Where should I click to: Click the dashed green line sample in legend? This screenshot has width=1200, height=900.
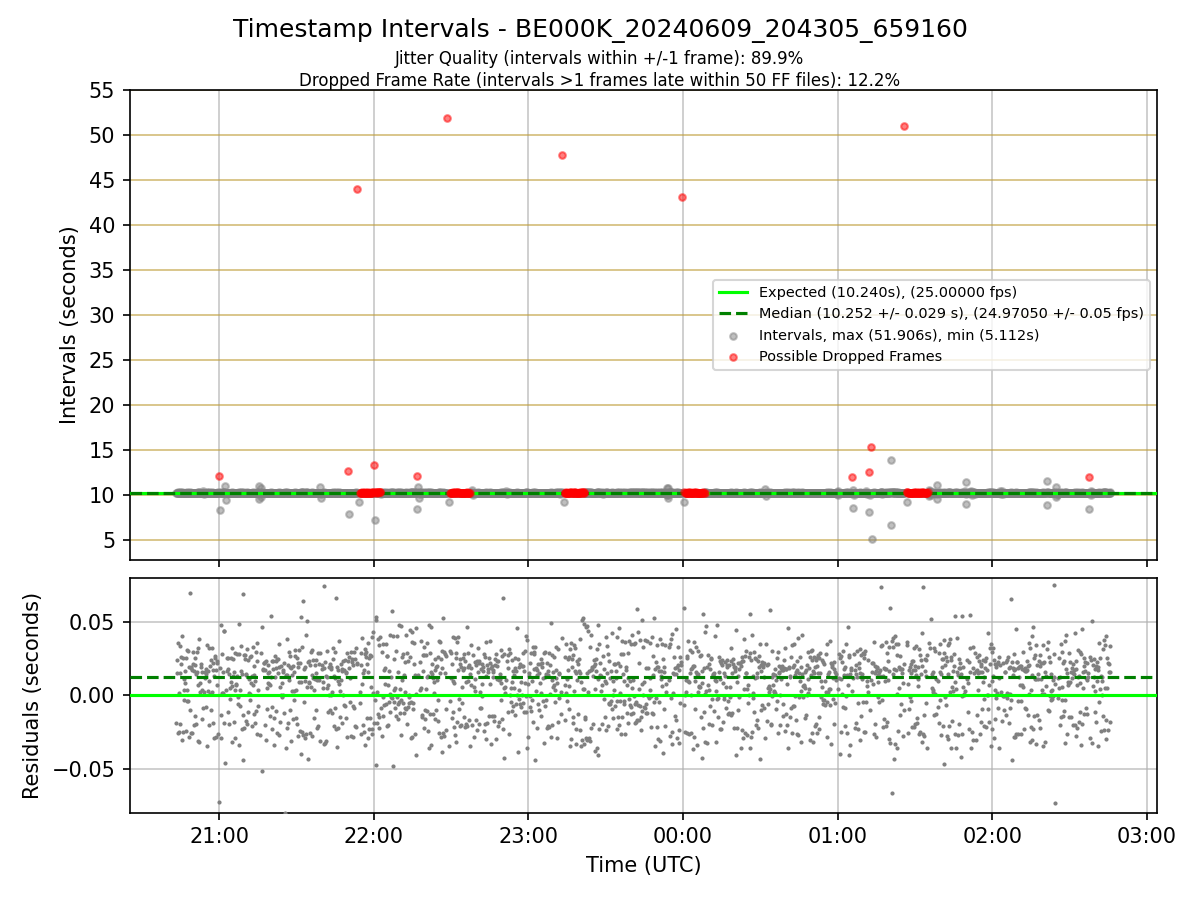733,313
